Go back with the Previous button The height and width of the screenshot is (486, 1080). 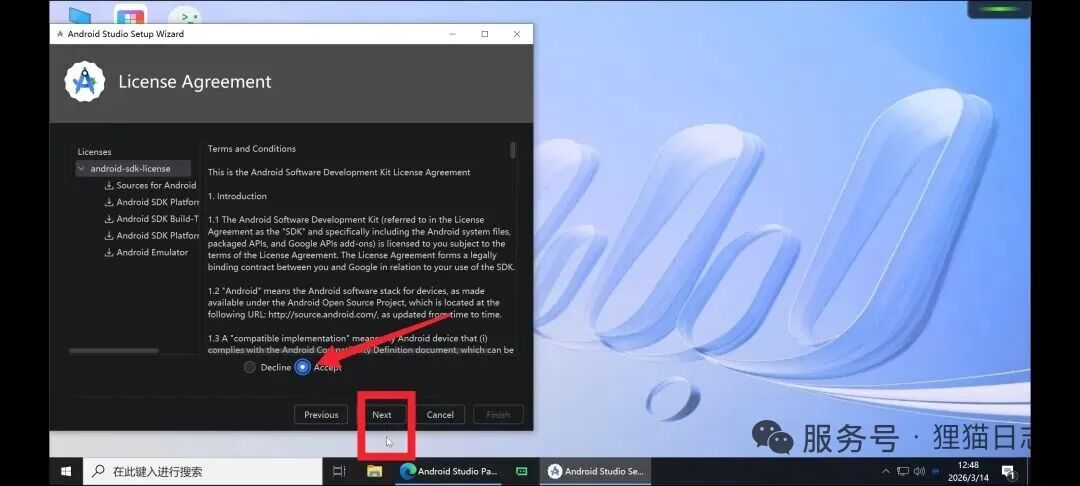click(321, 414)
